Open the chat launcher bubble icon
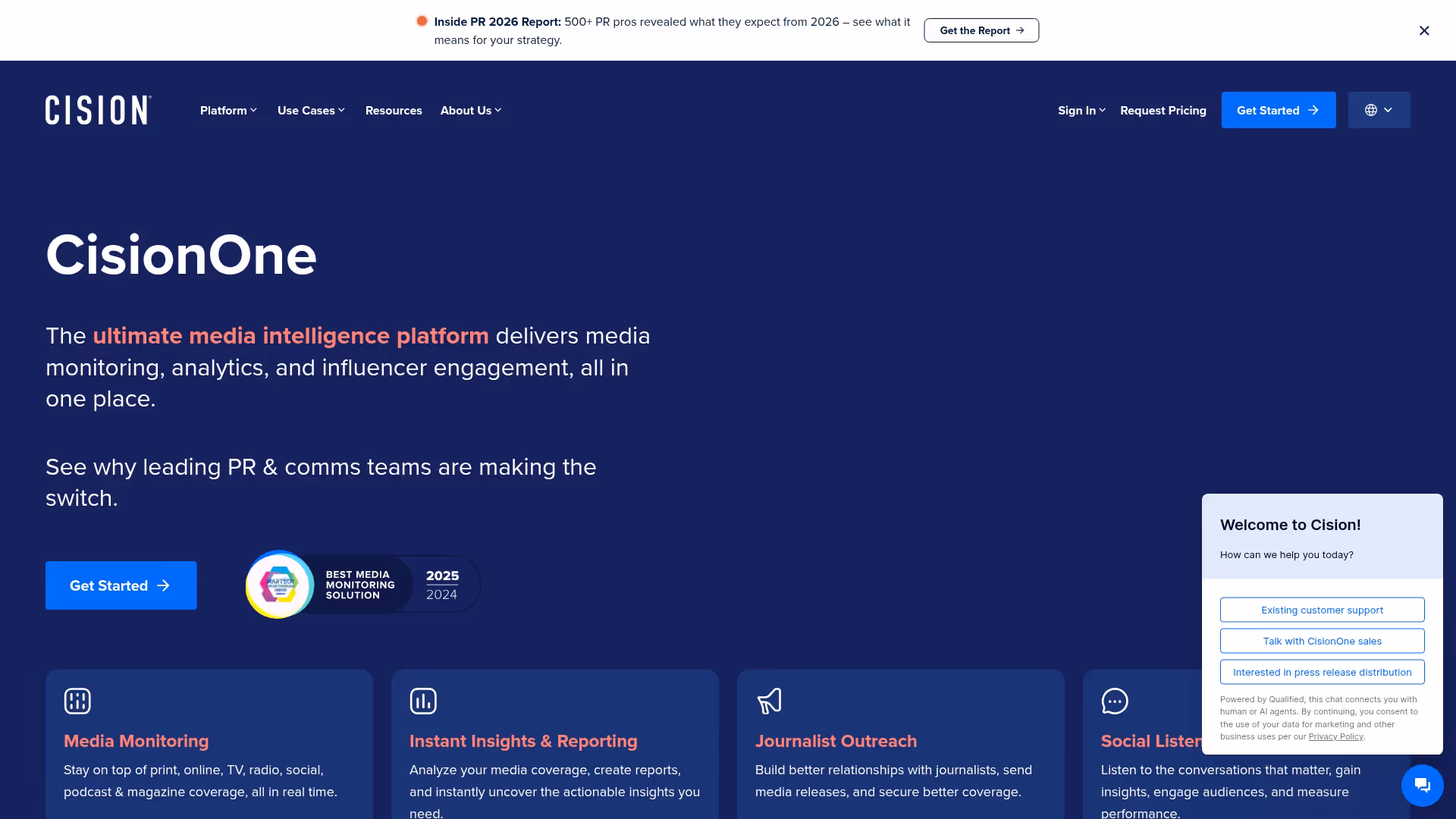This screenshot has width=1456, height=819. coord(1422,786)
